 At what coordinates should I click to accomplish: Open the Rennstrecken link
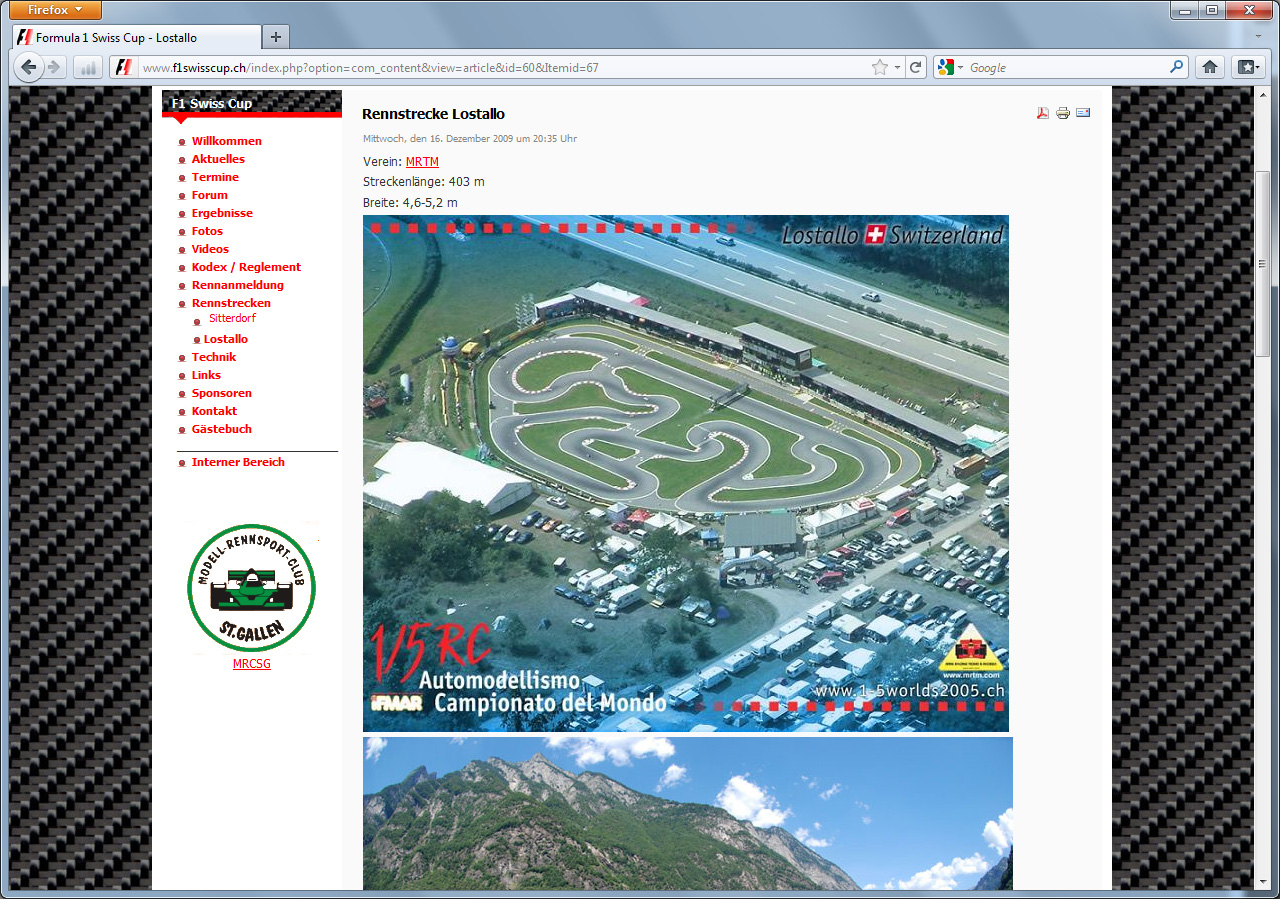click(x=231, y=303)
